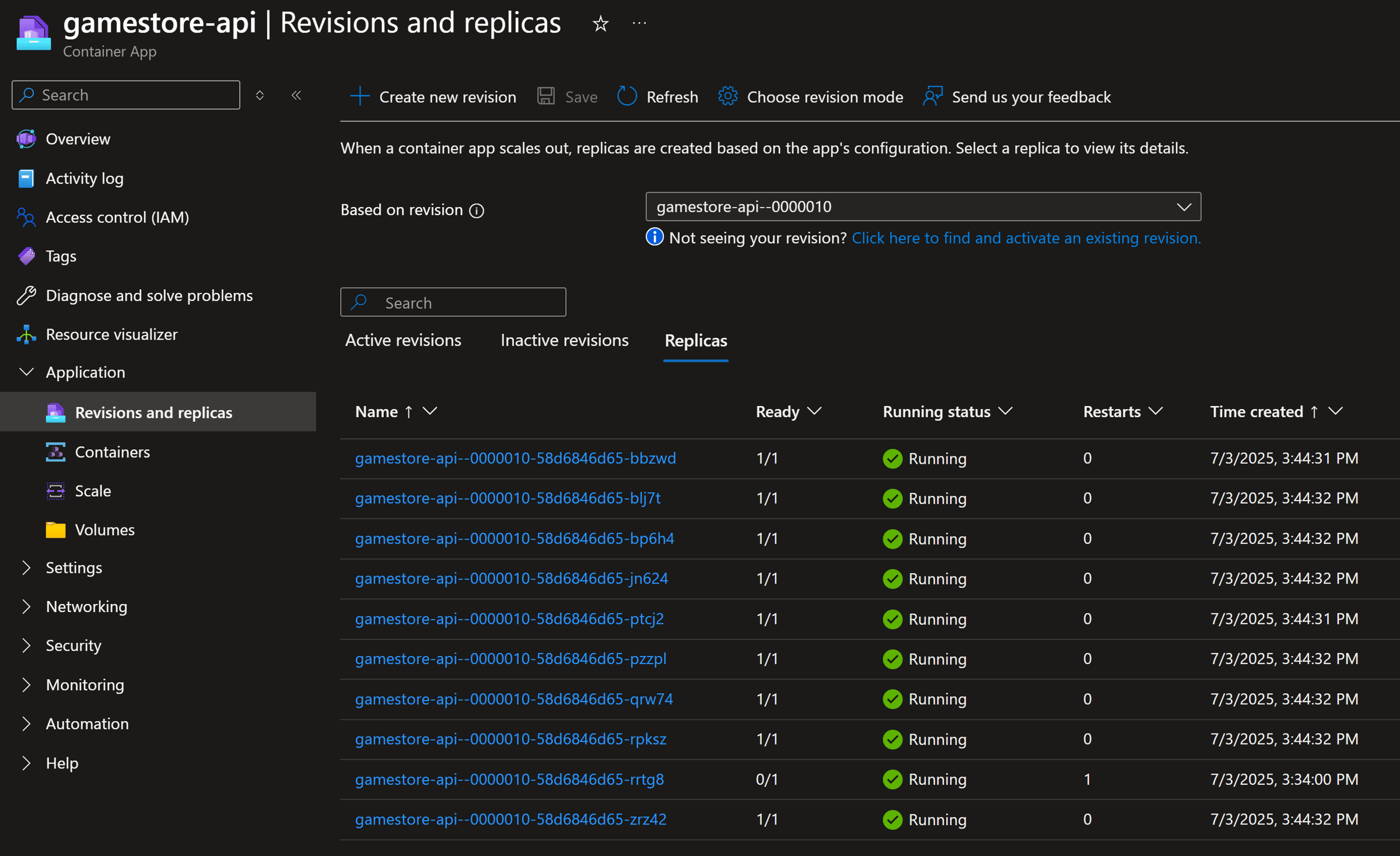Click green Running check icon for bbzwd replica
1400x856 pixels.
(x=892, y=459)
